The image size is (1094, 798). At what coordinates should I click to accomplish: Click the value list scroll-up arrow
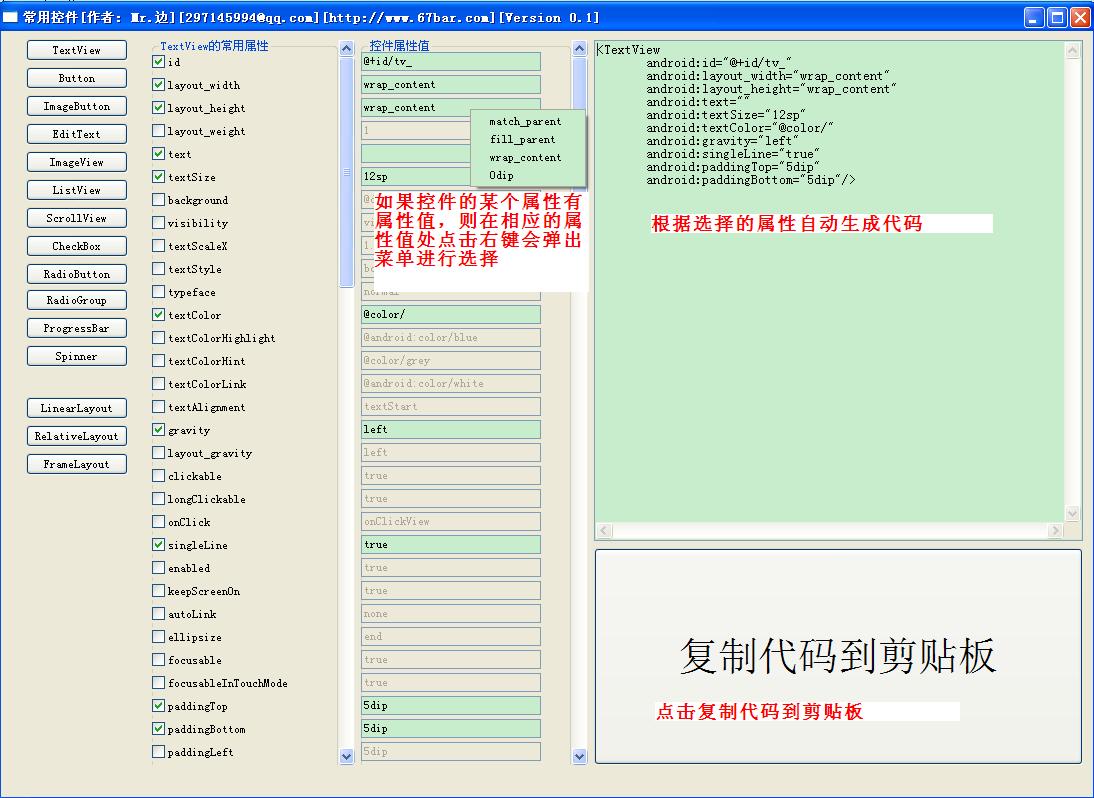579,48
